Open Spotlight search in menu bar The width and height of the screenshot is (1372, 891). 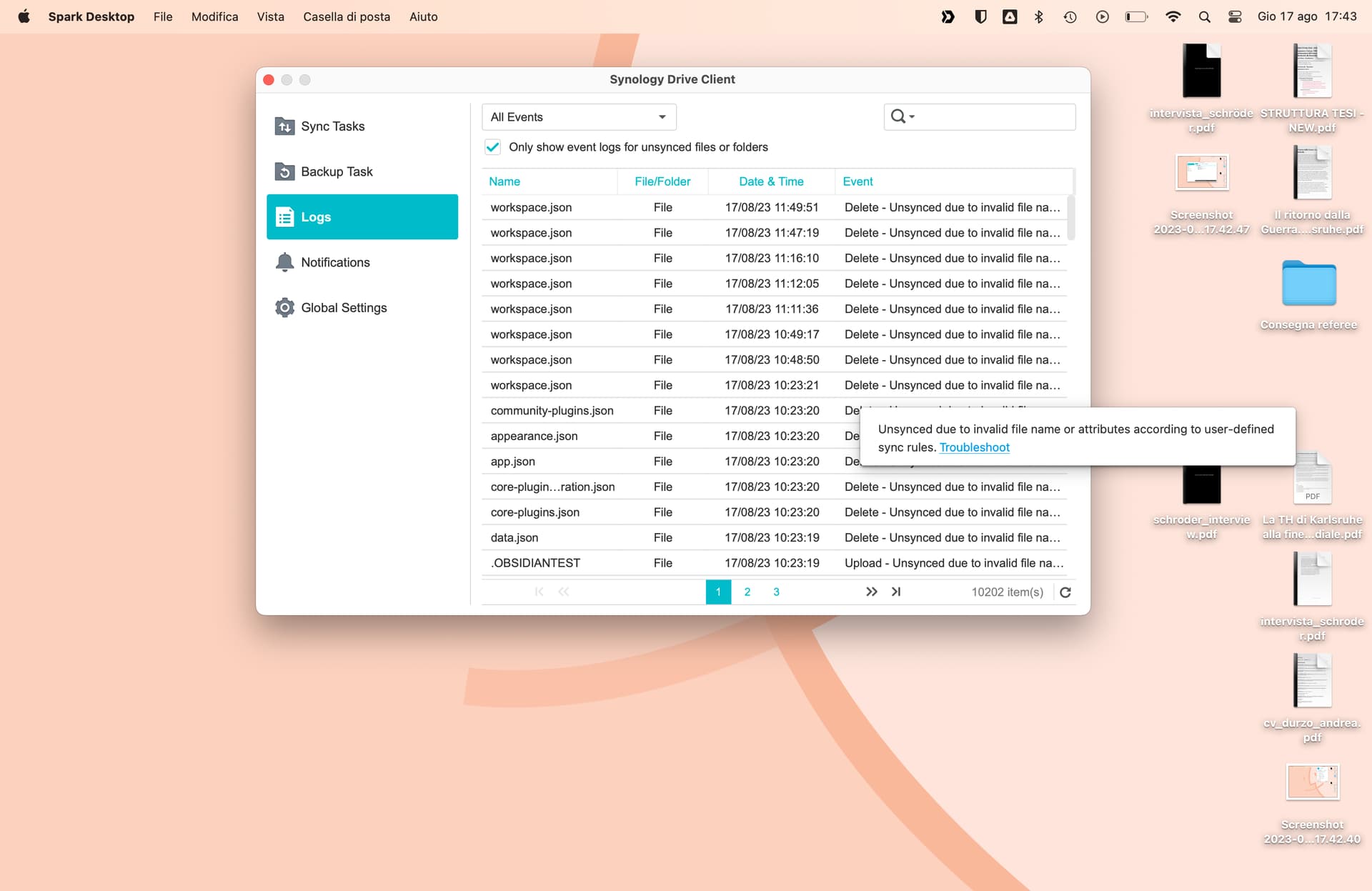click(x=1205, y=16)
